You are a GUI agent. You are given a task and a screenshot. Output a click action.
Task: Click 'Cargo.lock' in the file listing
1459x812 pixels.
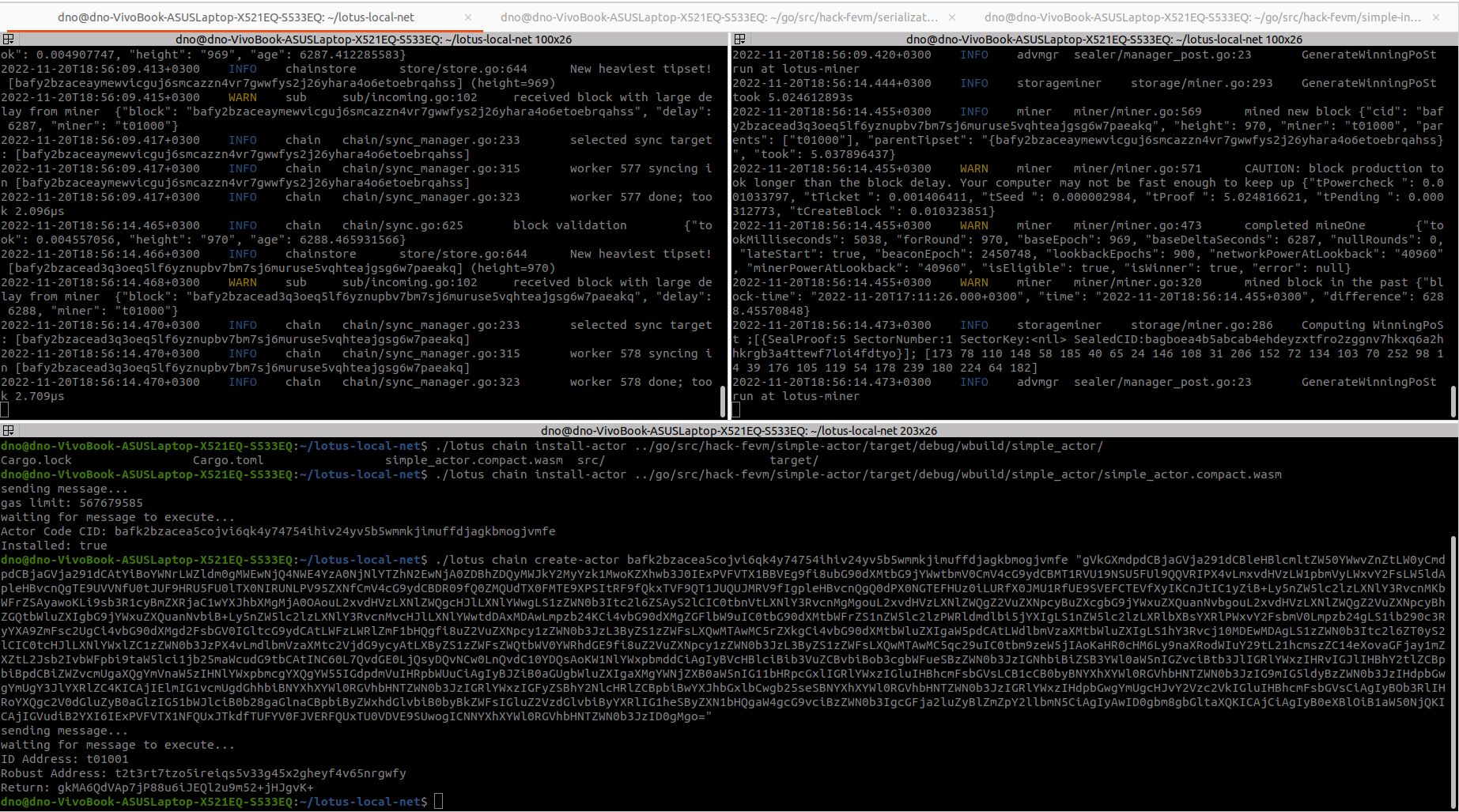click(x=36, y=460)
